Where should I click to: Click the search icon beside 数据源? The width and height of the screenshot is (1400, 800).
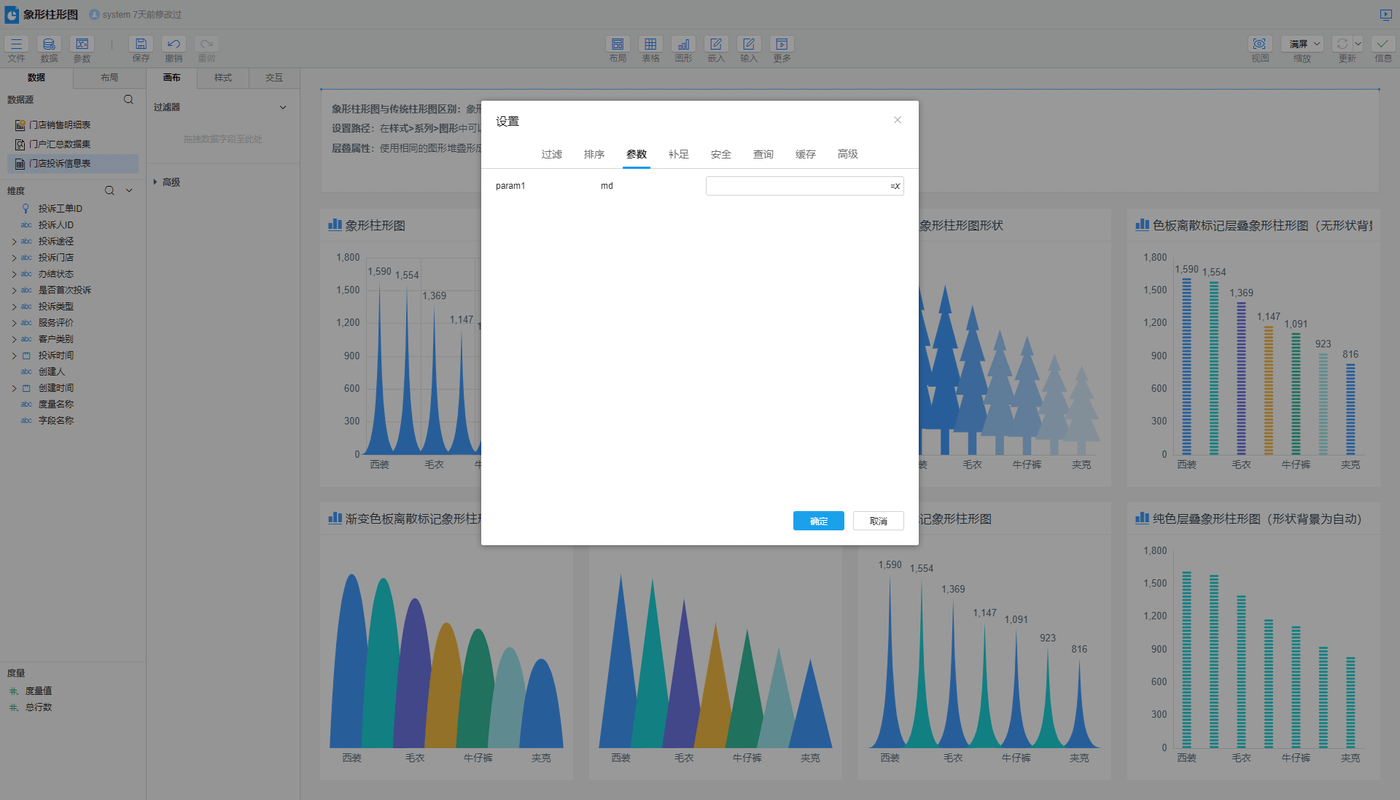point(128,100)
